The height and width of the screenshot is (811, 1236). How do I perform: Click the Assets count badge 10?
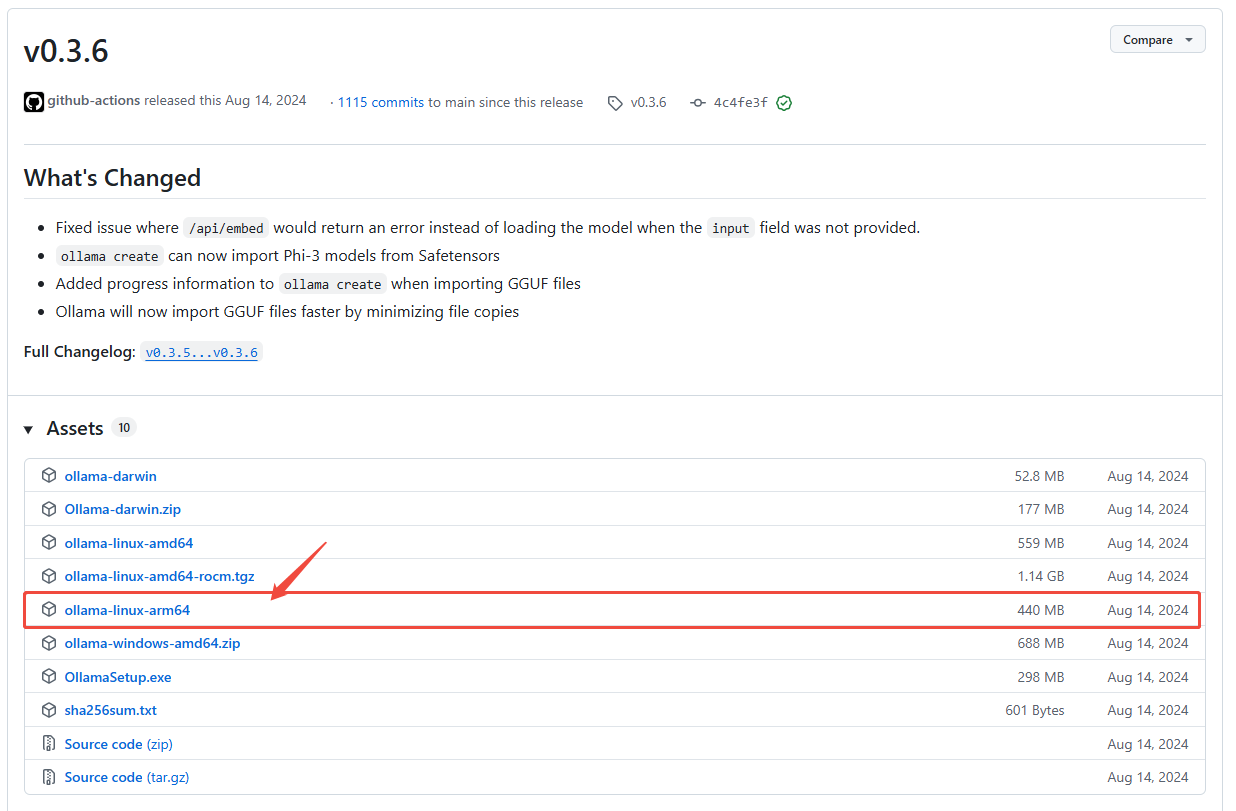(124, 428)
